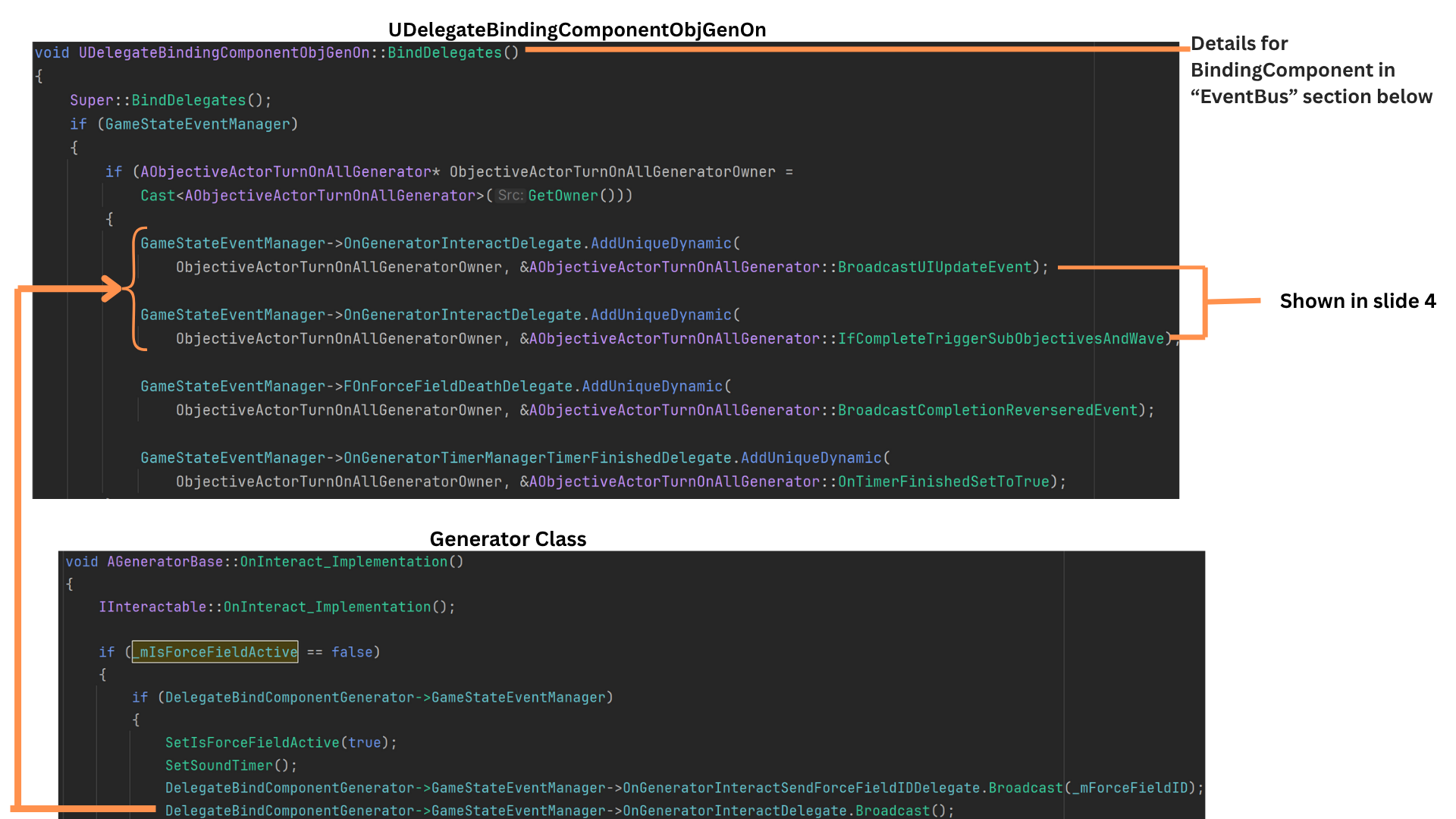Click AGeneratorBase::OnInteract_Implementation function signature
Image resolution: width=1456 pixels, height=819 pixels.
[264, 562]
